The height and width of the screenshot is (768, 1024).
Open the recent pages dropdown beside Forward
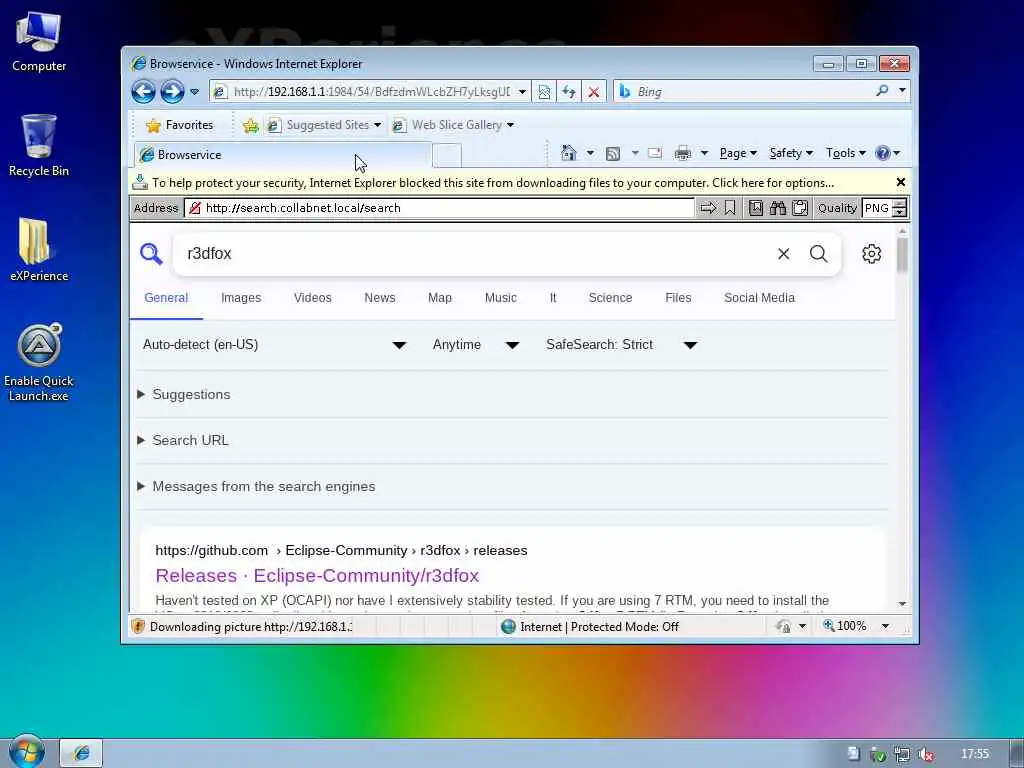(195, 92)
